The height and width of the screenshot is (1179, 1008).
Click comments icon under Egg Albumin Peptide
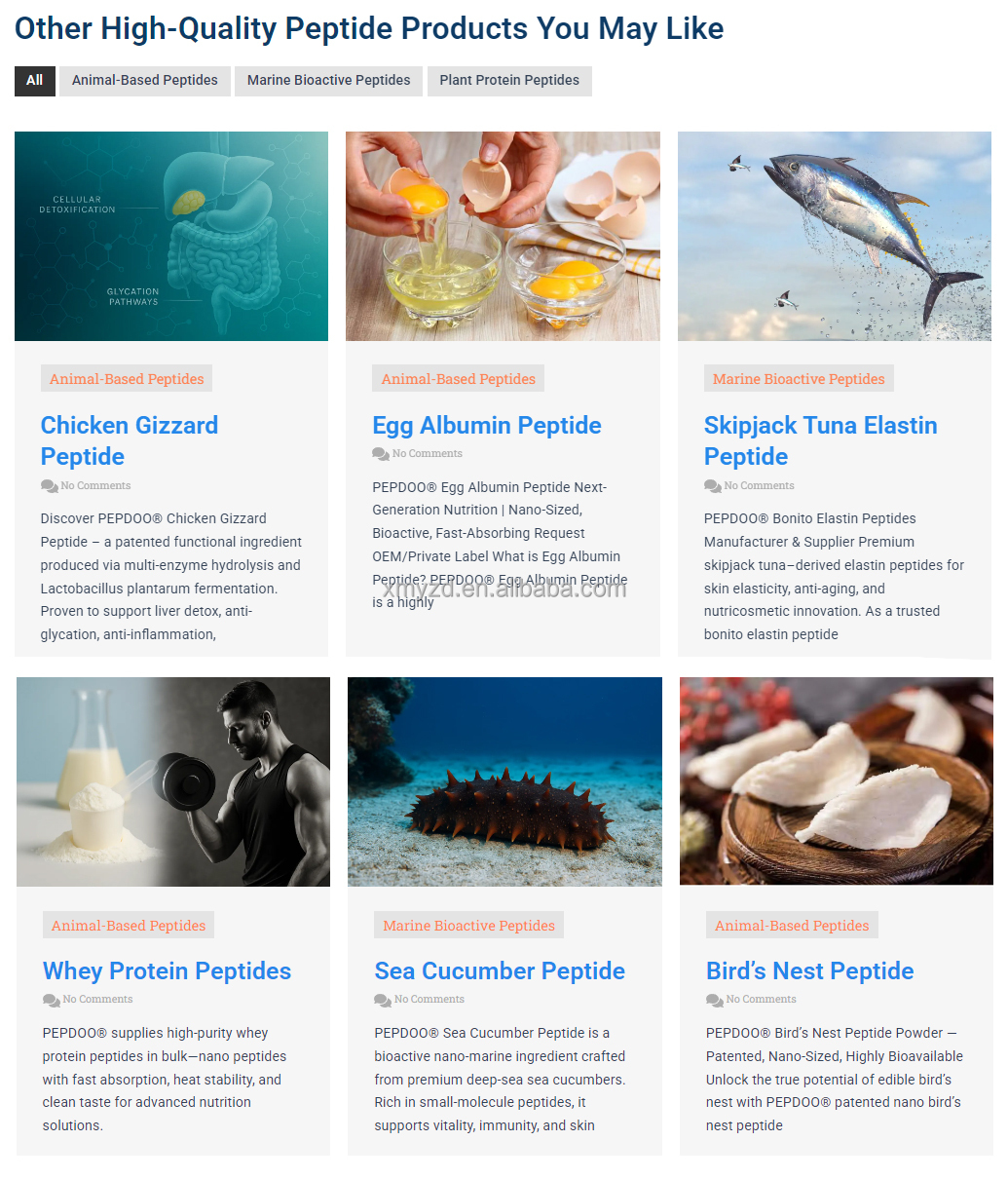381,454
